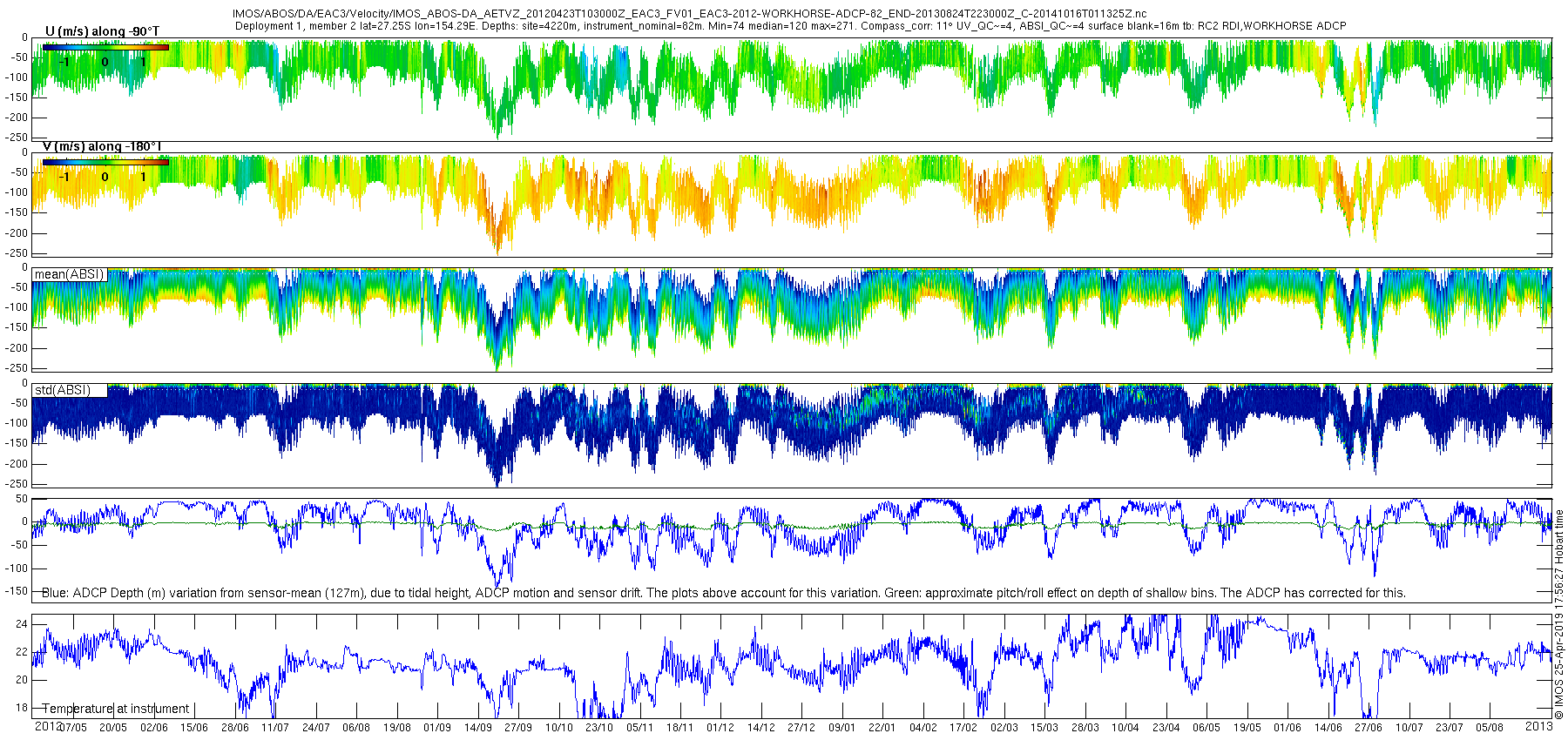Screen dimensions: 1568x740
Task: Click the '23/04' date tick
Action: coord(1166,728)
